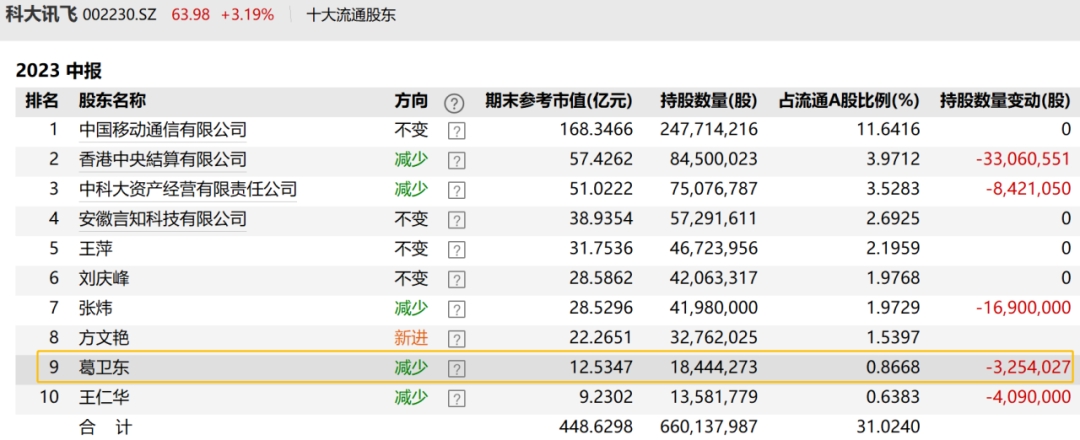Image resolution: width=1080 pixels, height=440 pixels.
Task: Open shareholder link 中国移动通信有限公司
Action: 163,129
